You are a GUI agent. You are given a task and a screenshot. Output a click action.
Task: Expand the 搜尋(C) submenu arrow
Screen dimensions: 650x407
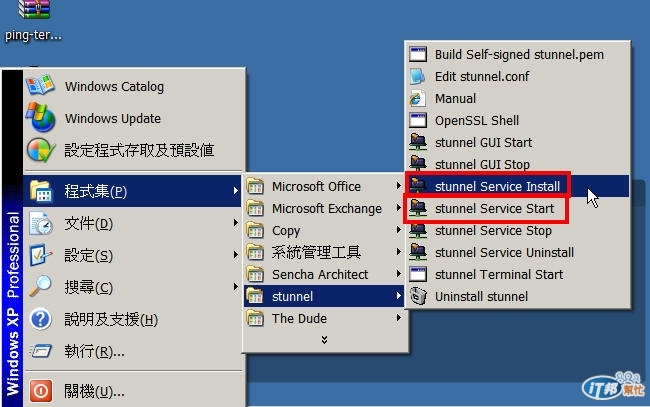pyautogui.click(x=235, y=287)
